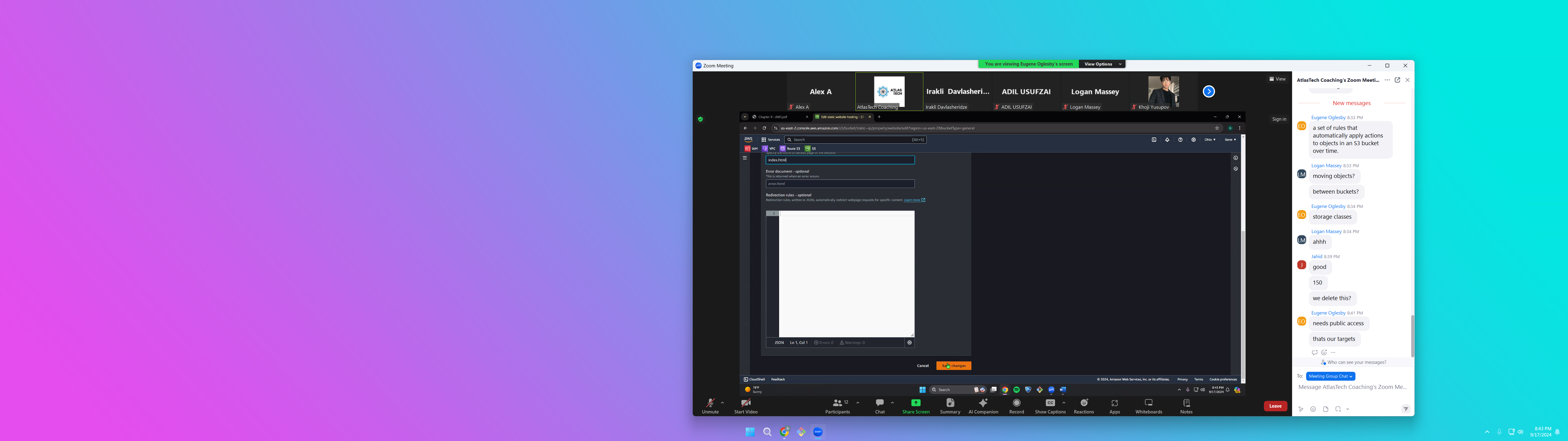Start Video in Zoom toolbar
Viewport: 1568px width, 441px height.
point(746,403)
